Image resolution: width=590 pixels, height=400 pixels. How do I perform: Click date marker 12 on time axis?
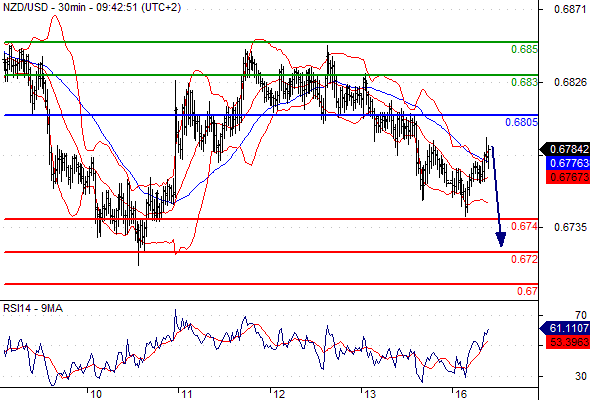(279, 394)
